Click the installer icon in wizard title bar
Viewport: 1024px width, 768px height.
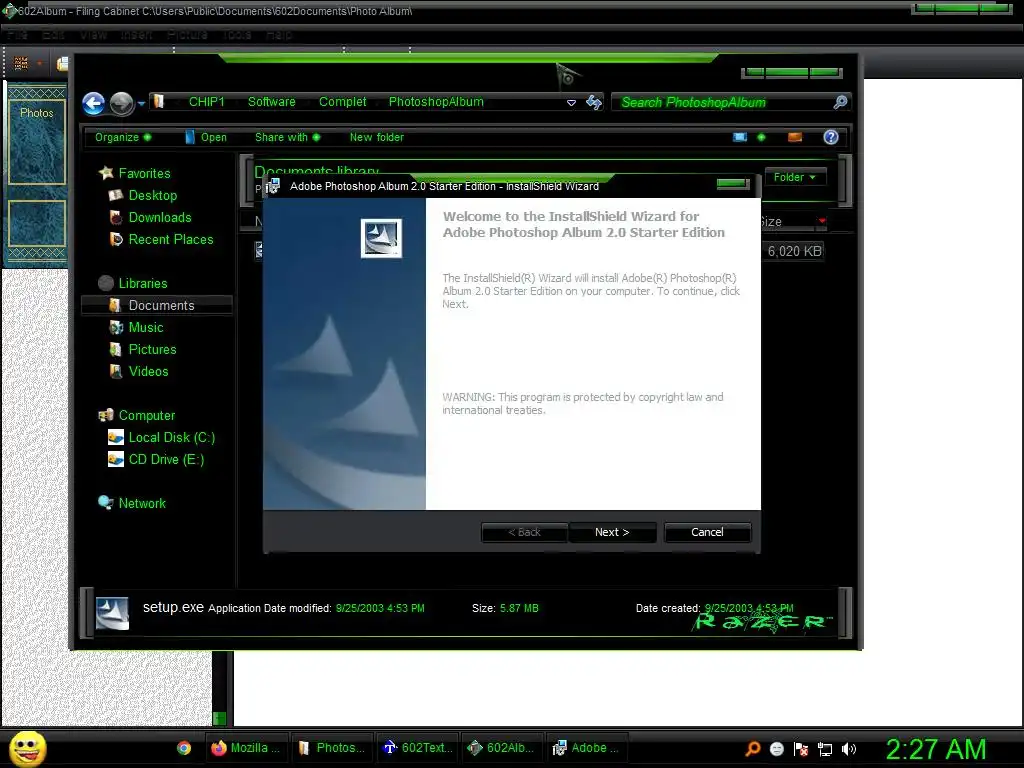pos(273,185)
